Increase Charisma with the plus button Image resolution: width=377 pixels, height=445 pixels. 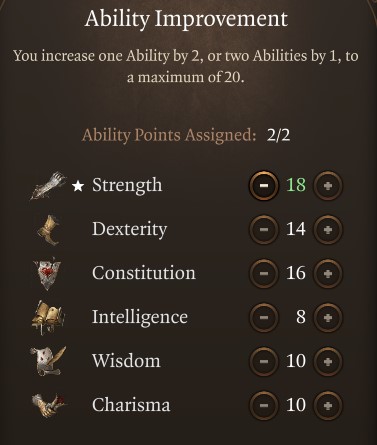click(328, 405)
